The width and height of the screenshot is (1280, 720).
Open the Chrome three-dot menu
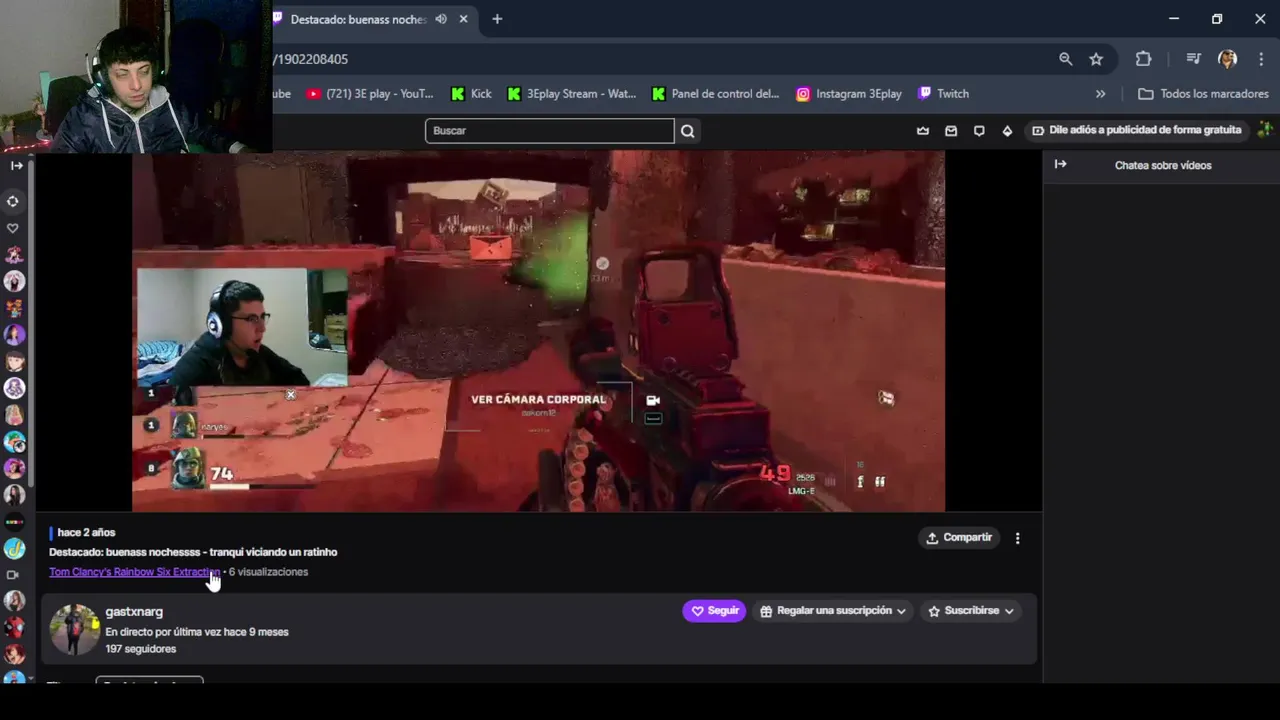click(x=1261, y=59)
